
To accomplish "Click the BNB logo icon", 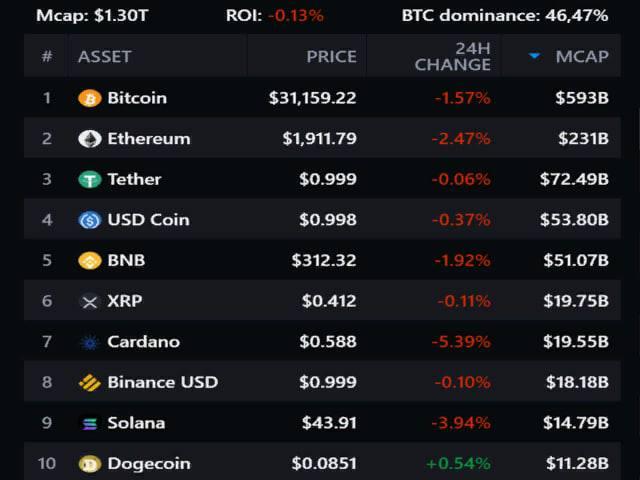I will click(90, 261).
